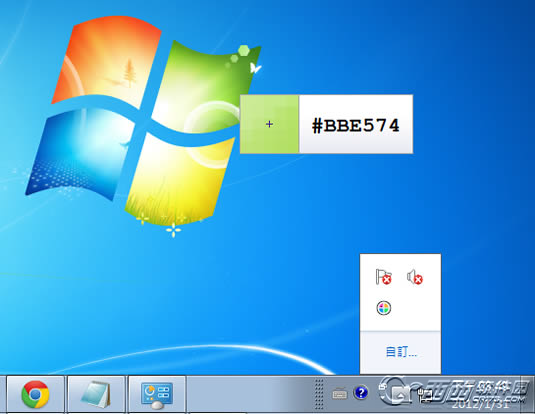The width and height of the screenshot is (535, 414).
Task: Open the Control Panel taskbar button
Action: (x=157, y=394)
